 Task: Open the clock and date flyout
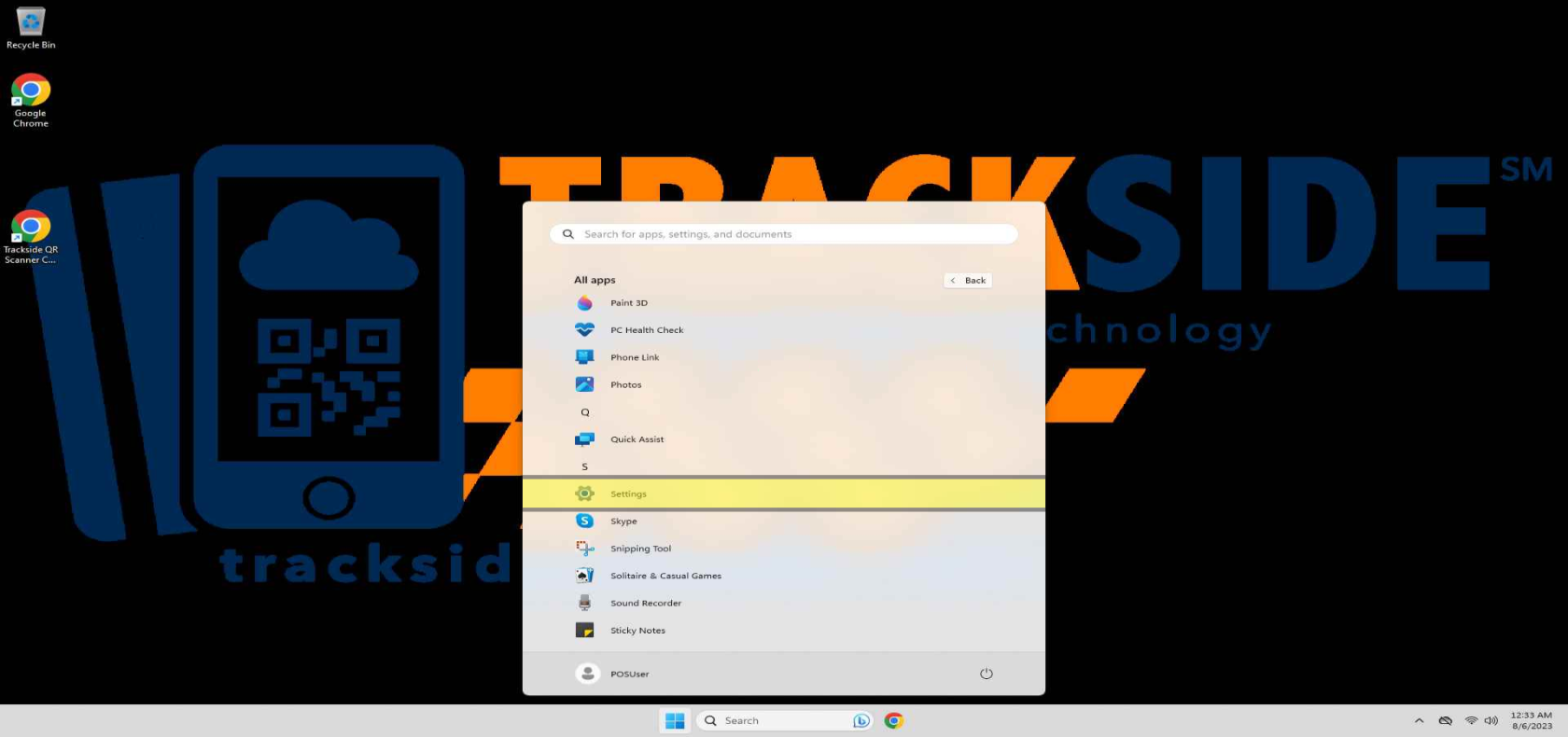(1531, 720)
